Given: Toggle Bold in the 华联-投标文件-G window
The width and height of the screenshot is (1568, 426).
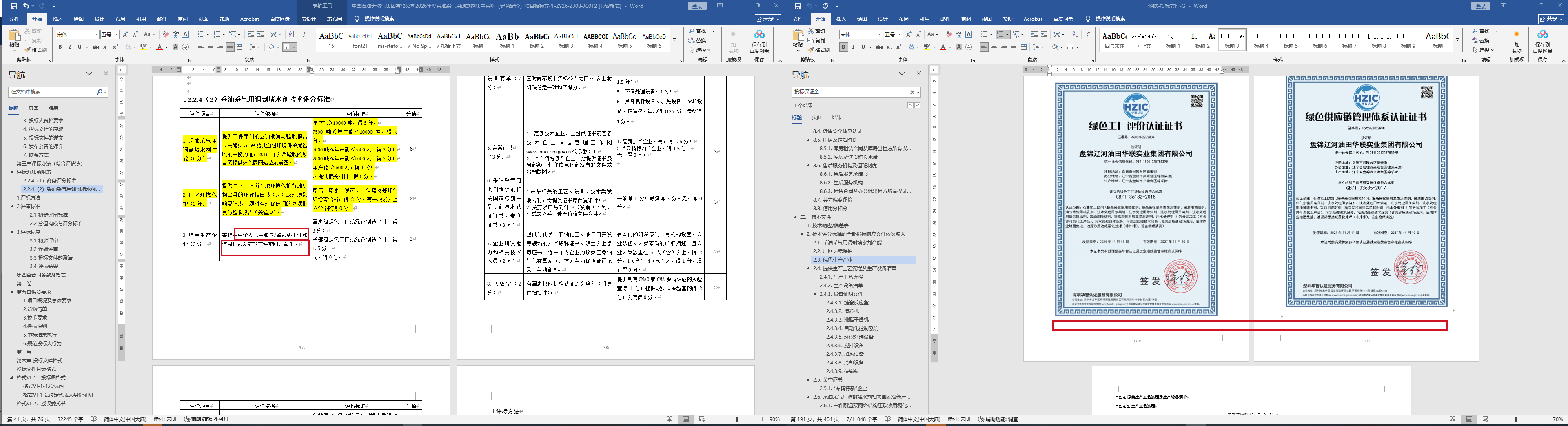Looking at the screenshot, I should click(844, 47).
